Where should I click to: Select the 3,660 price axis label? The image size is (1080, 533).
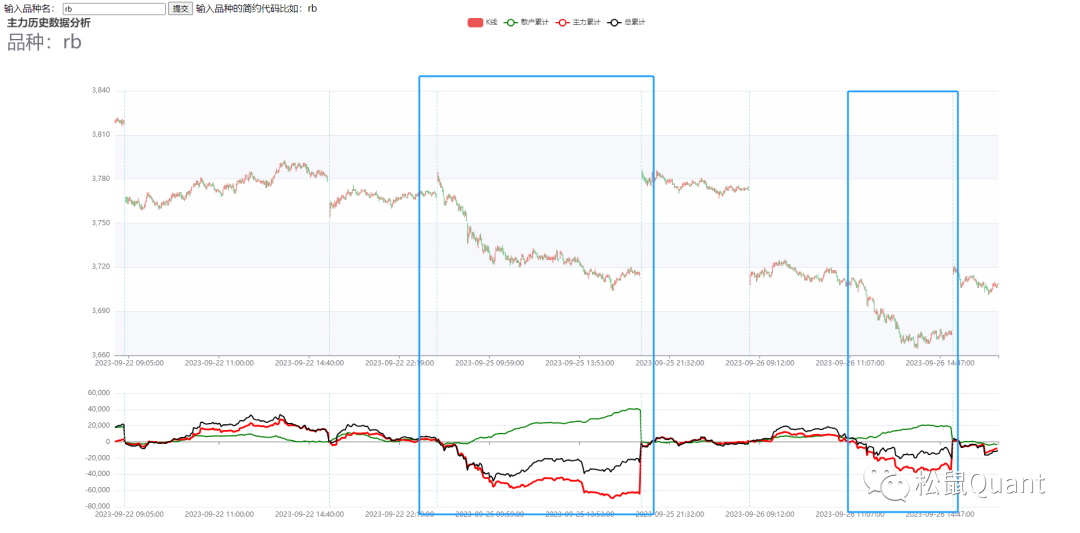(100, 355)
